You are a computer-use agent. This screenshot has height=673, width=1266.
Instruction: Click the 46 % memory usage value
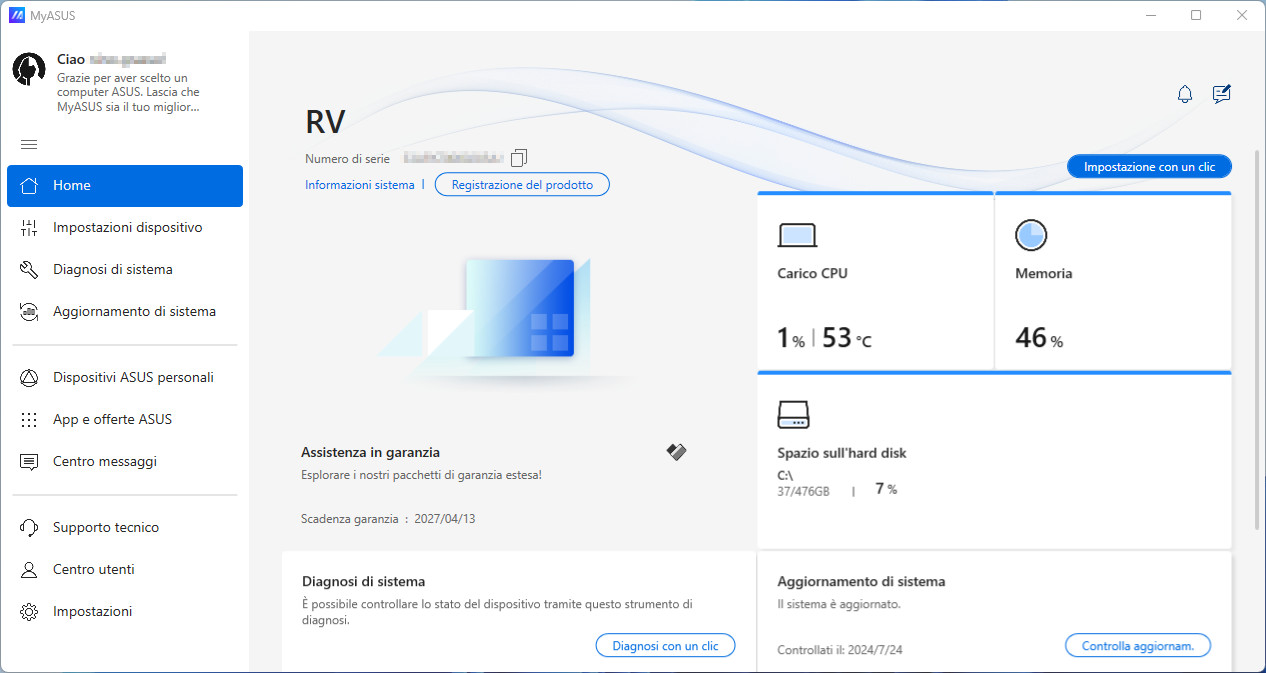coord(1039,338)
